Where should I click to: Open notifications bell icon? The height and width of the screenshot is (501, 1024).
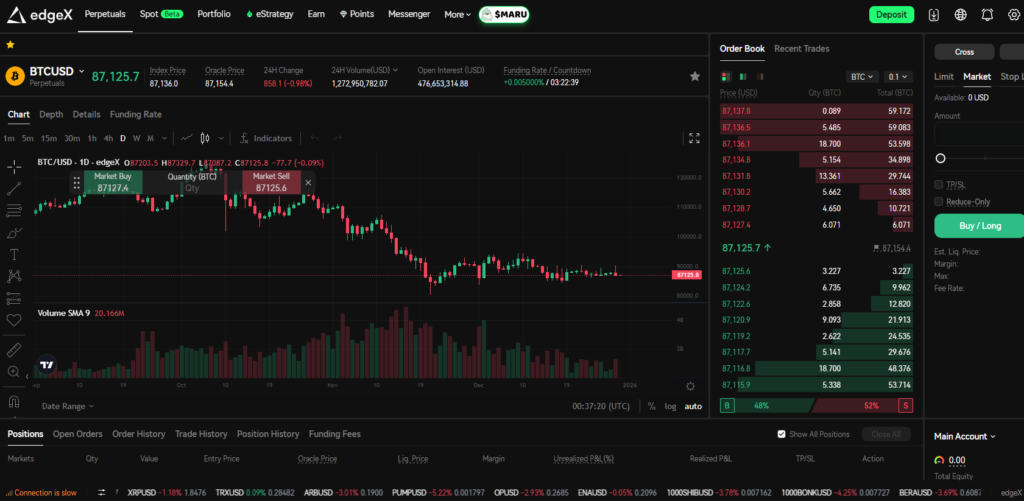pyautogui.click(x=987, y=14)
